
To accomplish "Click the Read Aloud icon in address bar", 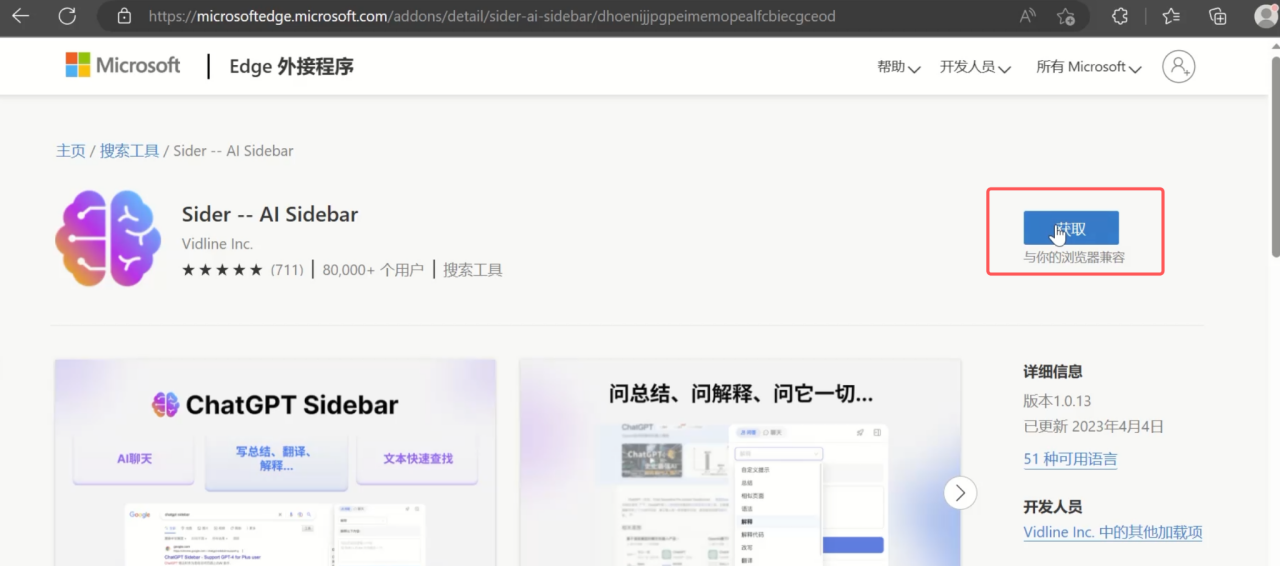I will click(1027, 16).
